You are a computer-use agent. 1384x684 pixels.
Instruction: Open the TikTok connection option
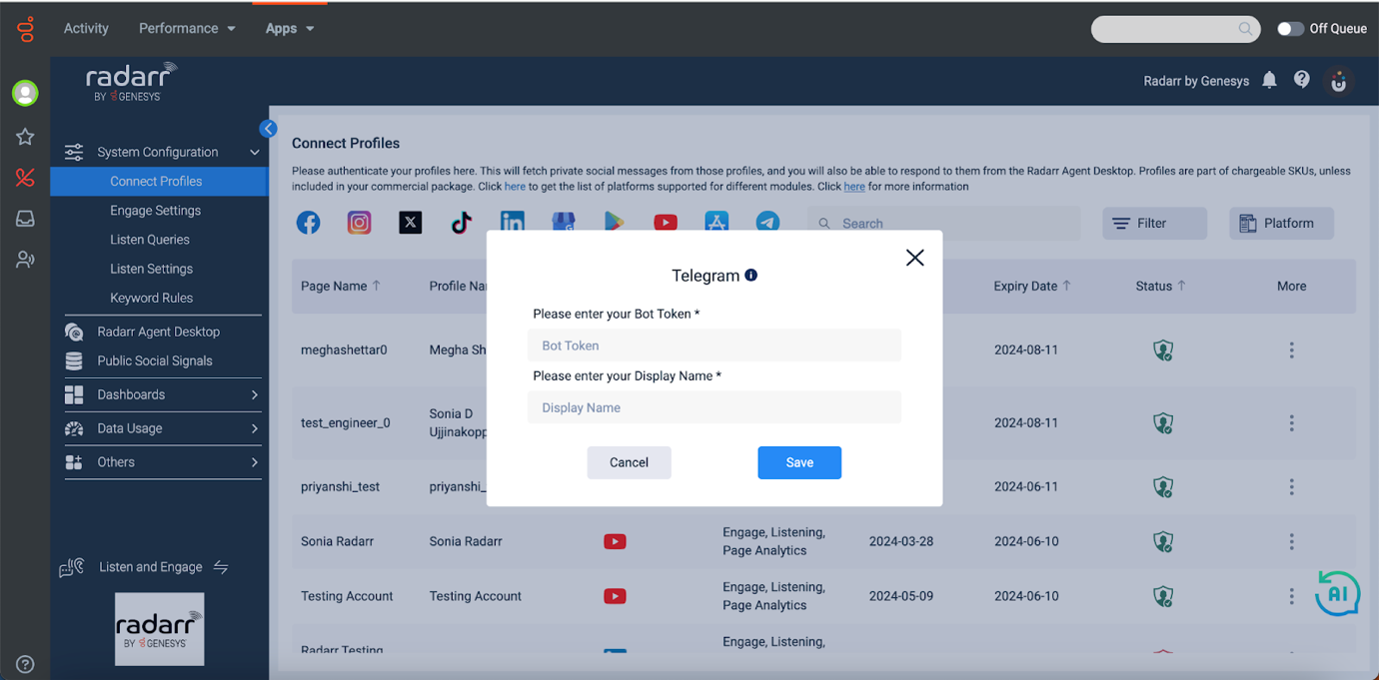click(460, 222)
